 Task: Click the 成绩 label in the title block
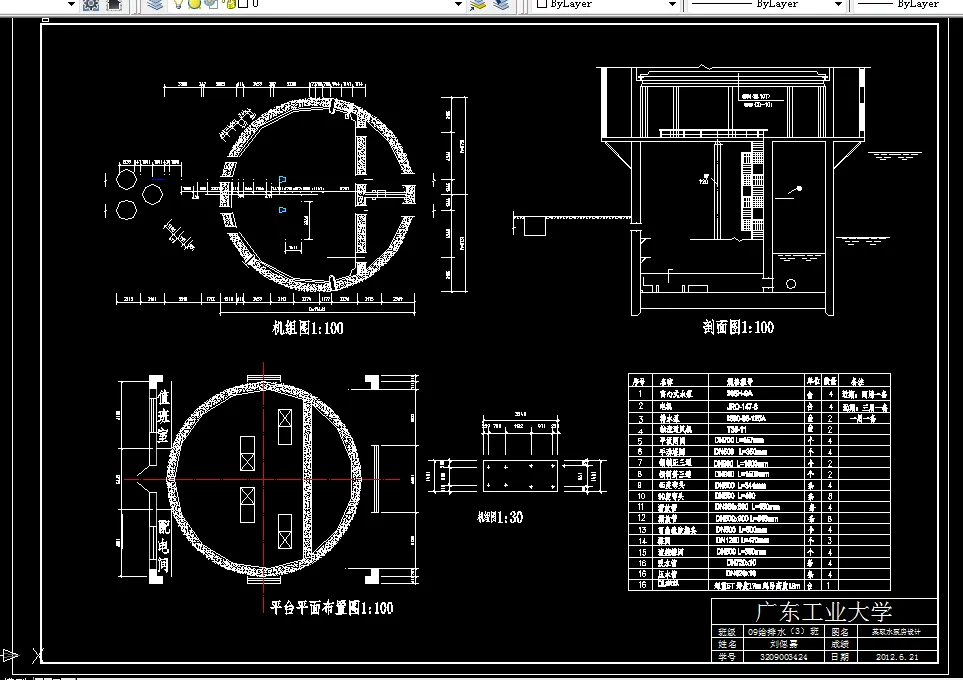840,644
